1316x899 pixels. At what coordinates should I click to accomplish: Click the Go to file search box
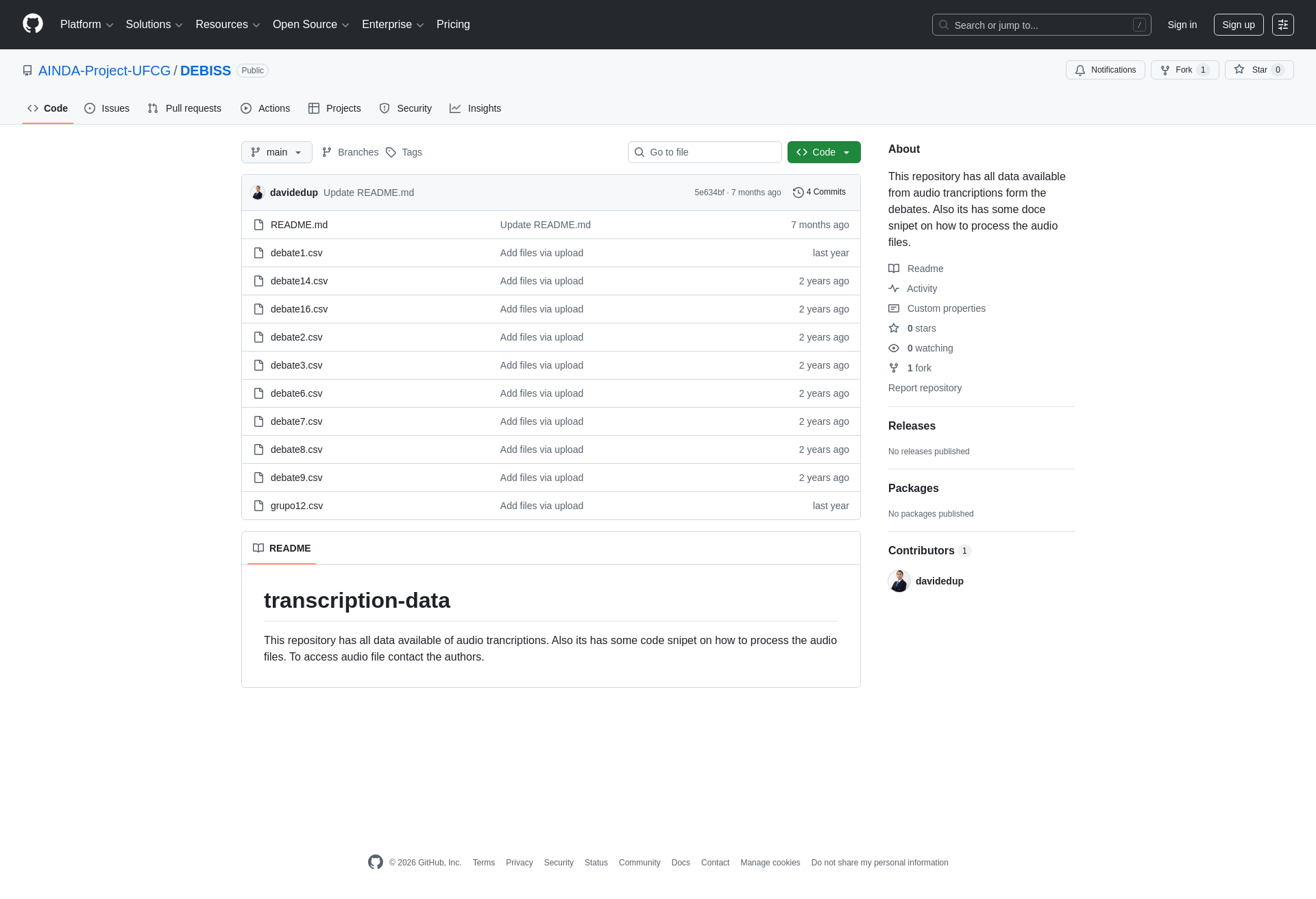tap(705, 152)
